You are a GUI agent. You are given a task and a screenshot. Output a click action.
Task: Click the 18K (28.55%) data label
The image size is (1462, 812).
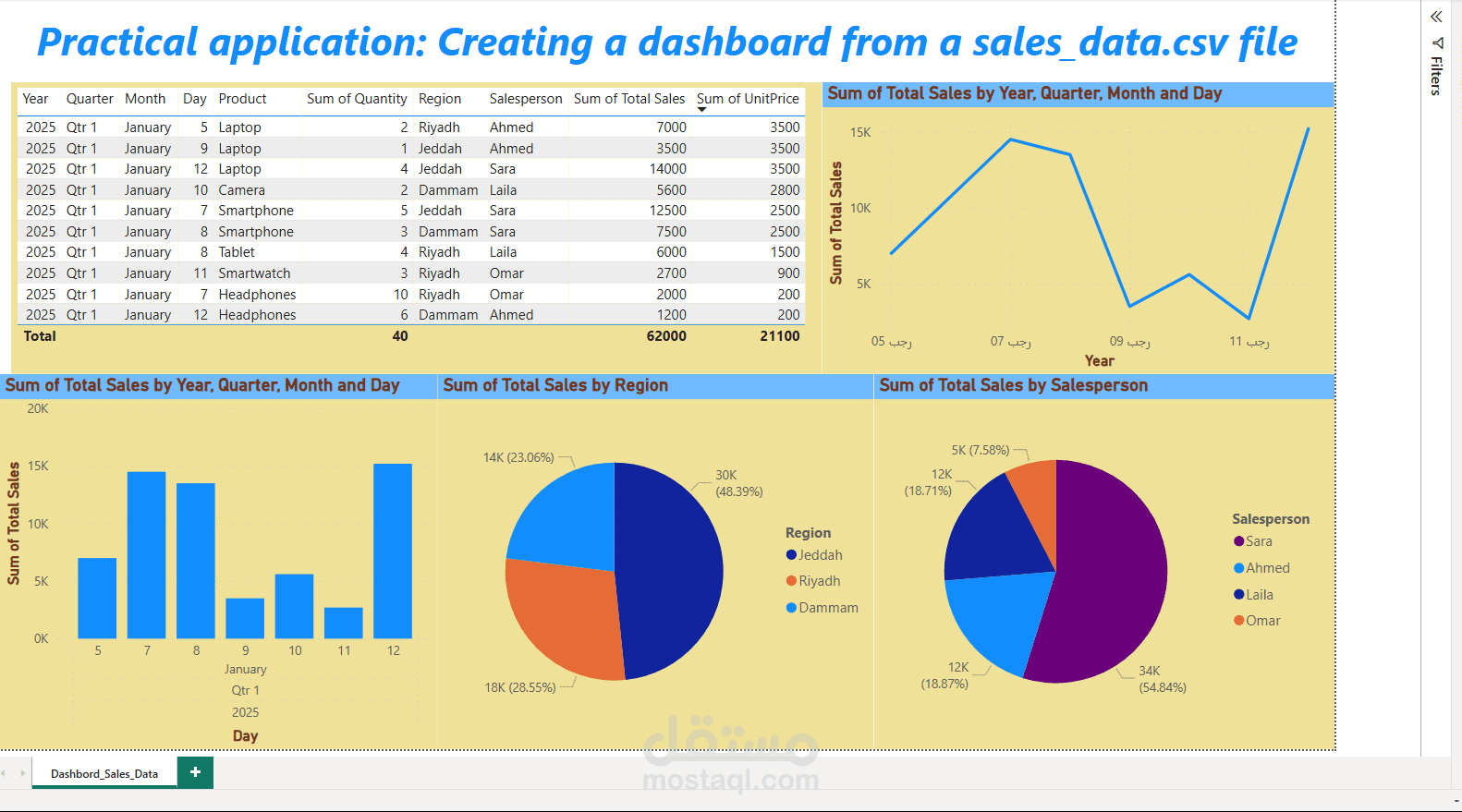[x=520, y=687]
